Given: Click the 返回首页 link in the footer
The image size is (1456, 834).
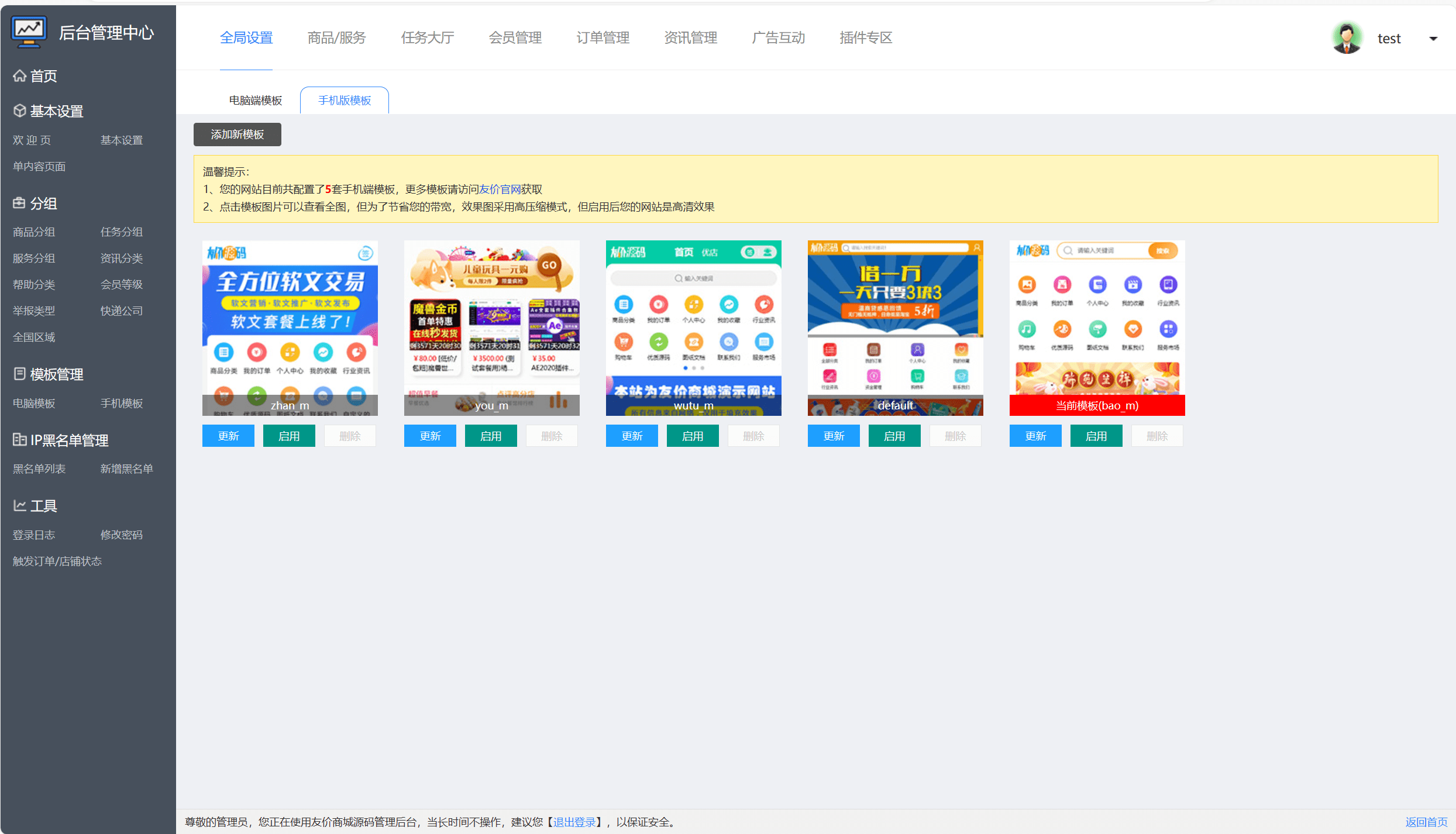Looking at the screenshot, I should (x=1427, y=822).
